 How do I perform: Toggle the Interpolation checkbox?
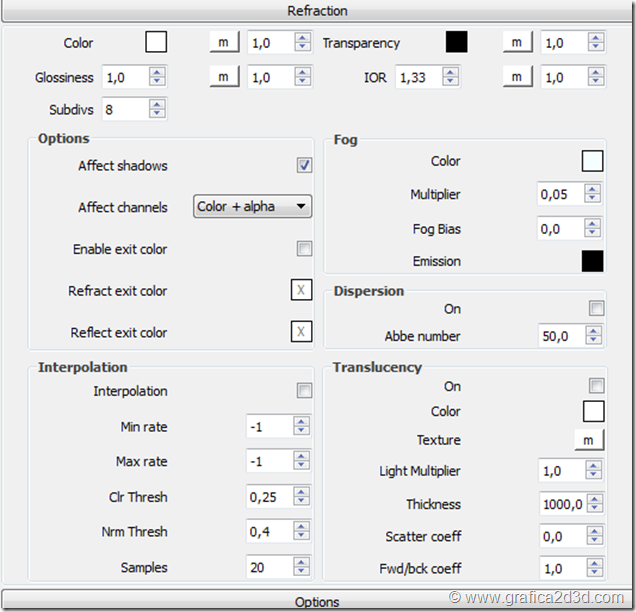304,391
